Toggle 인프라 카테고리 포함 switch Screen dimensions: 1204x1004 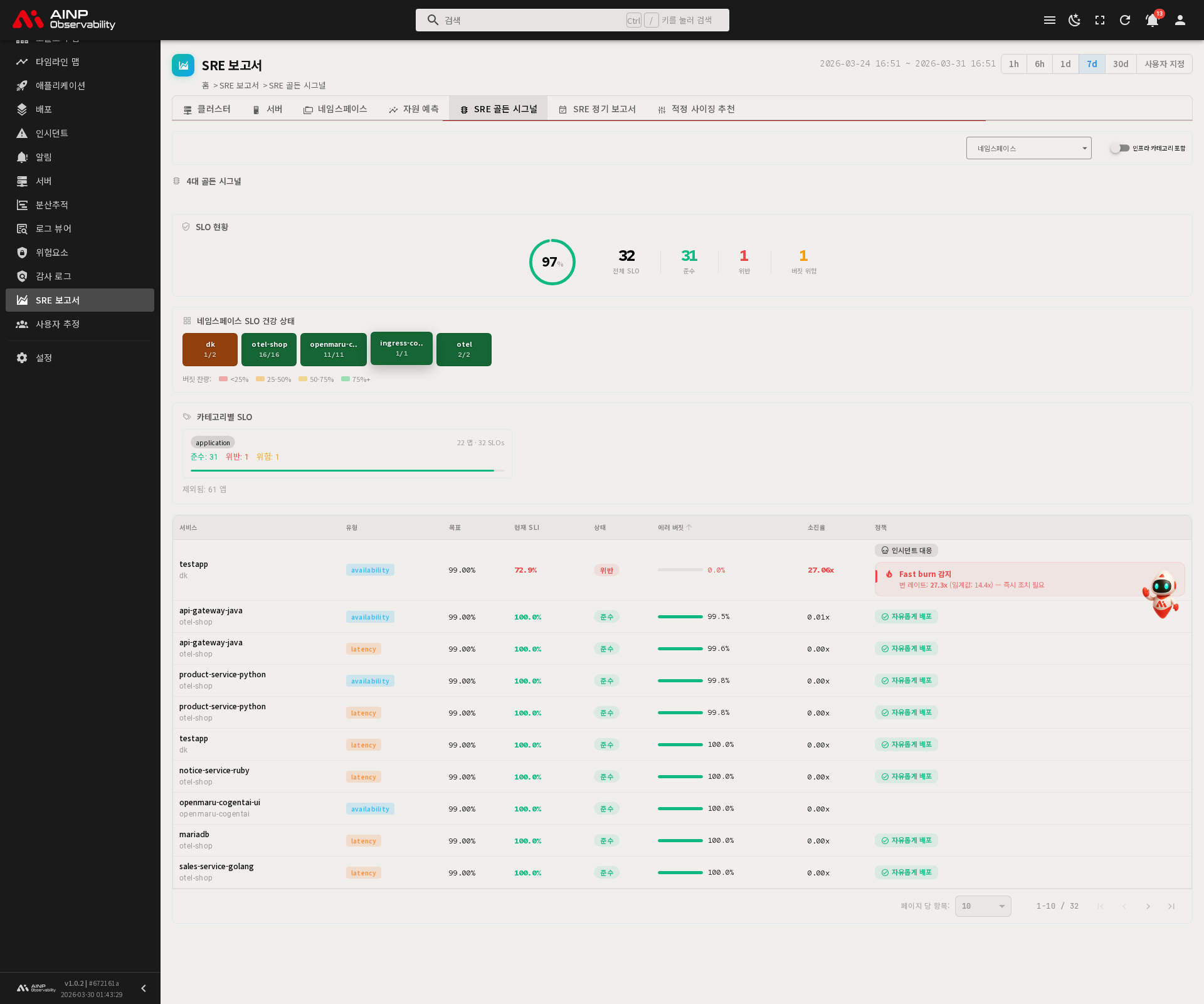pos(1119,149)
